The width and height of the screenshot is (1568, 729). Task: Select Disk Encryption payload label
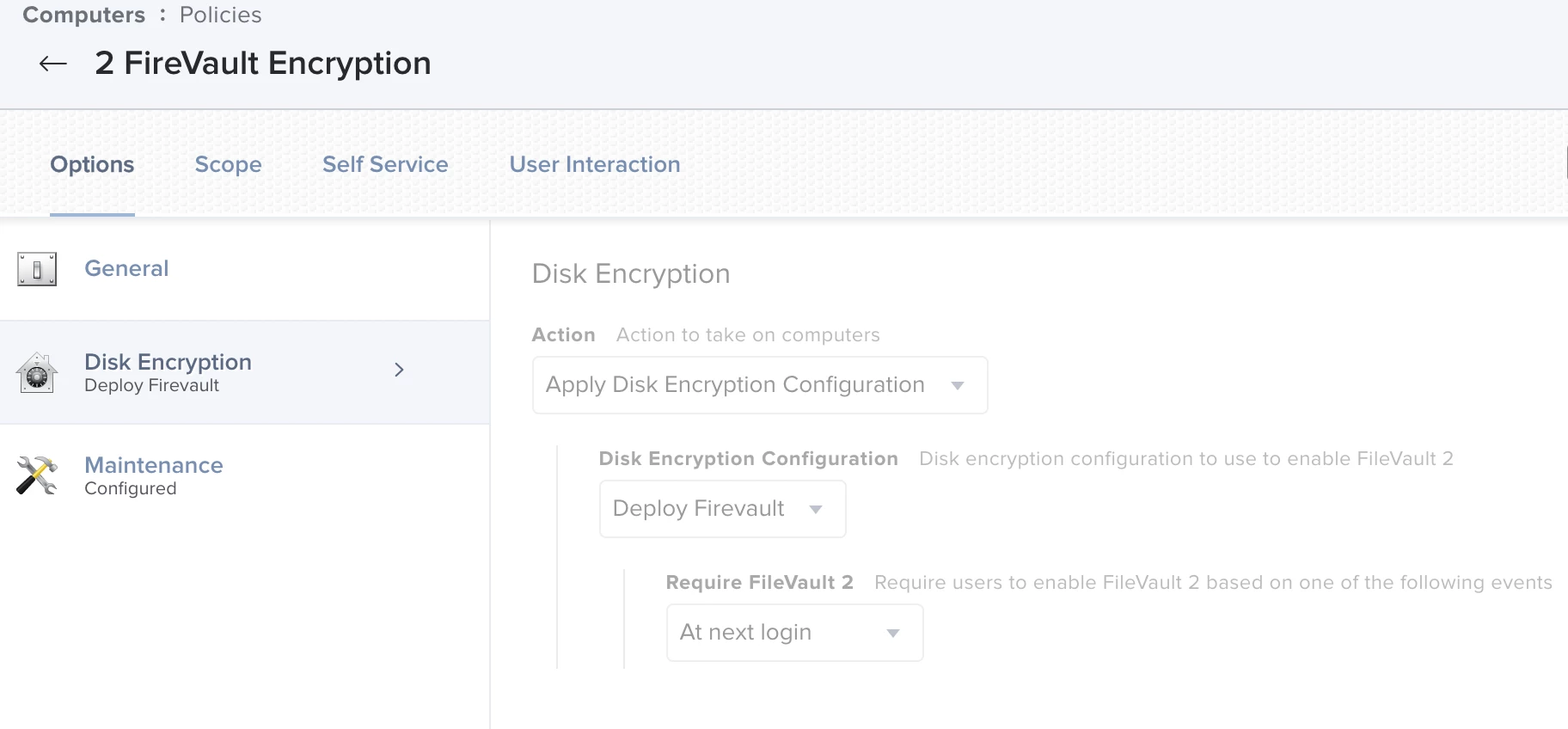[168, 362]
